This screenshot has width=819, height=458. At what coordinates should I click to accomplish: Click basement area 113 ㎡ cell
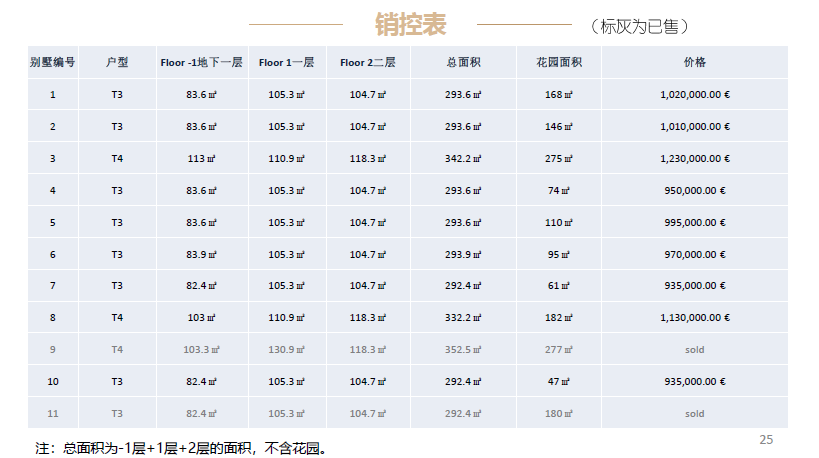[x=202, y=158]
